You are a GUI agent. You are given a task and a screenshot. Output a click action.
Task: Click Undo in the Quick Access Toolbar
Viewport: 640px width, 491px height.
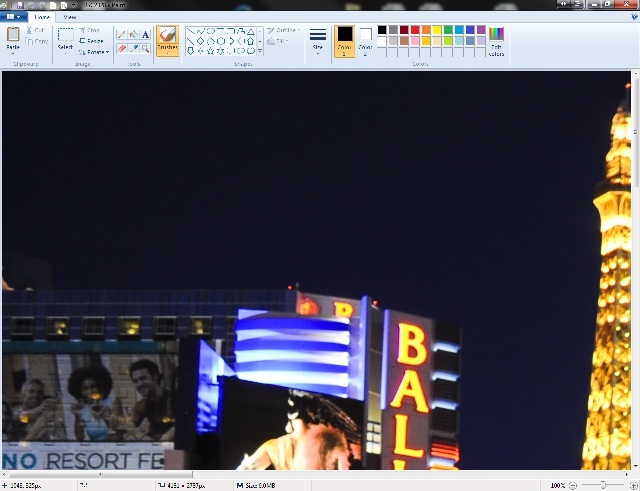[x=31, y=5]
